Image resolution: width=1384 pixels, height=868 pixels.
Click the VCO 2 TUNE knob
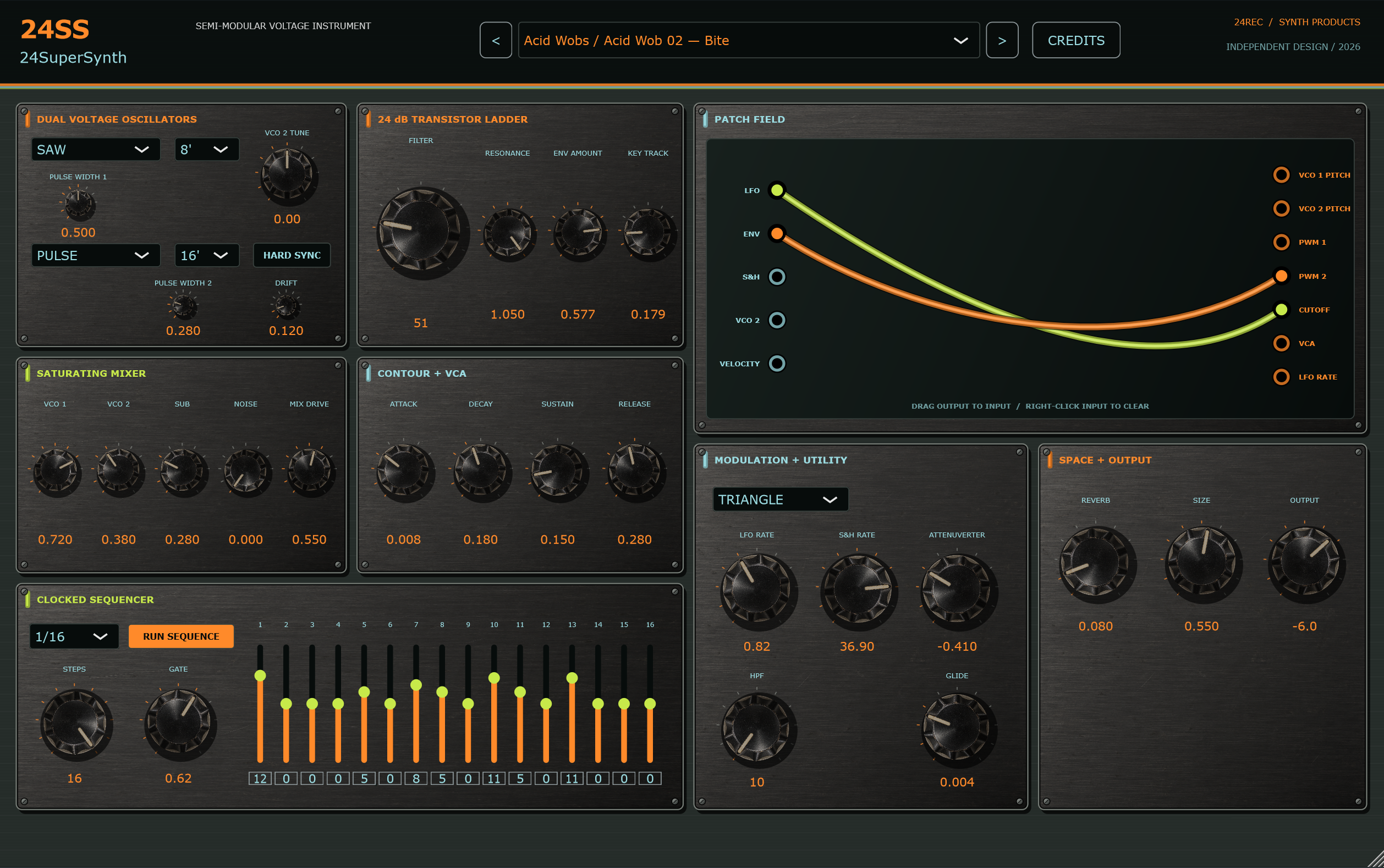[x=287, y=175]
